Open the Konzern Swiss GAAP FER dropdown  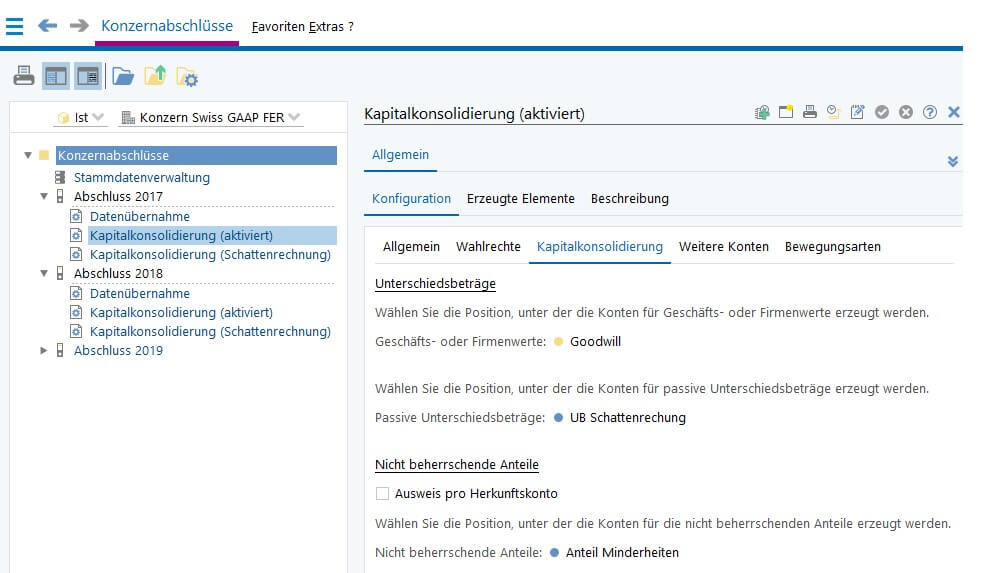[211, 117]
